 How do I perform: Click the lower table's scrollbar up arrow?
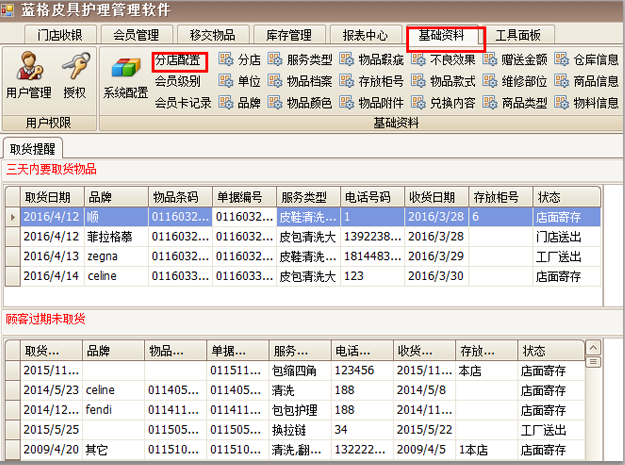pyautogui.click(x=592, y=347)
